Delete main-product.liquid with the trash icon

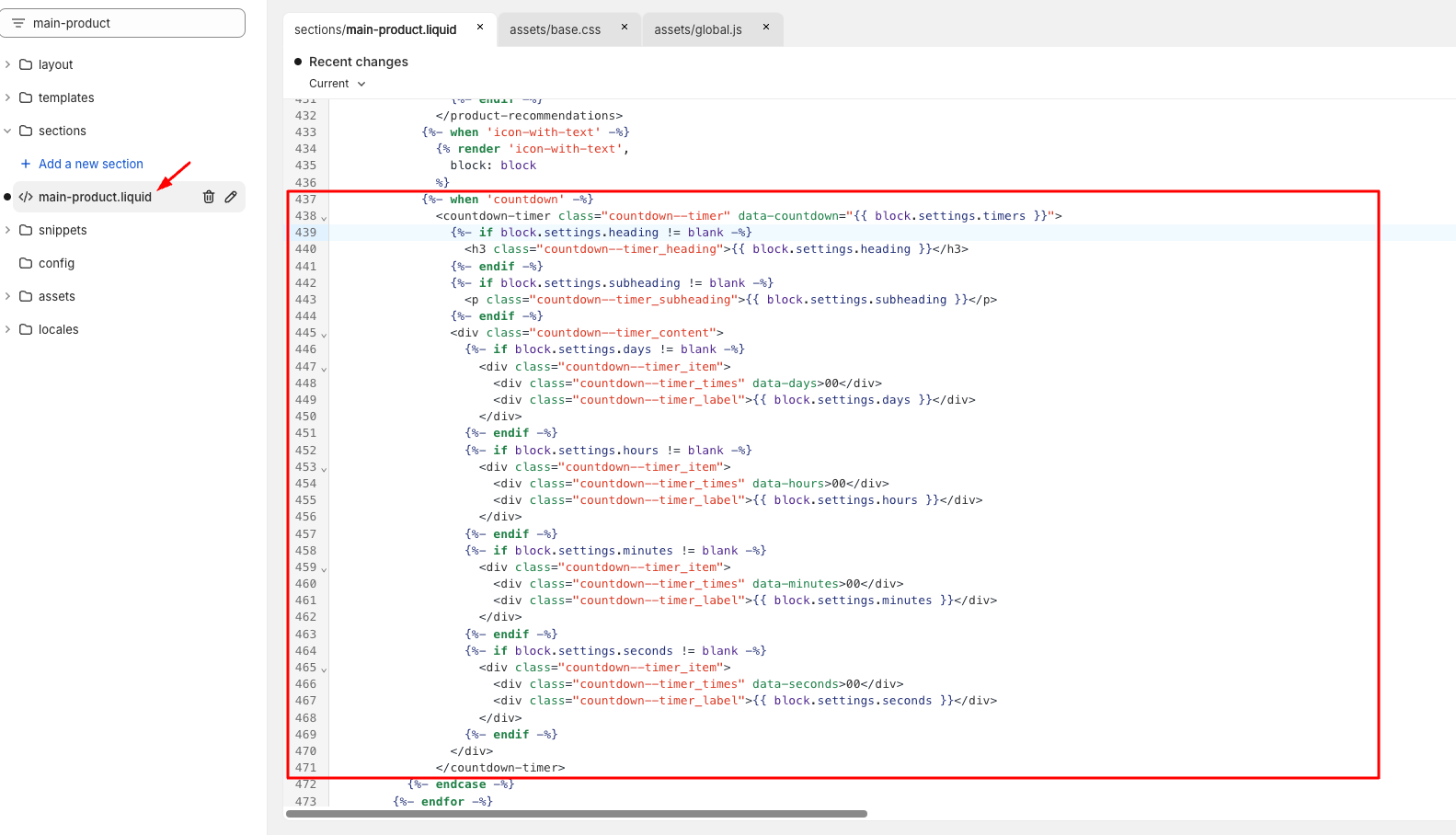209,197
